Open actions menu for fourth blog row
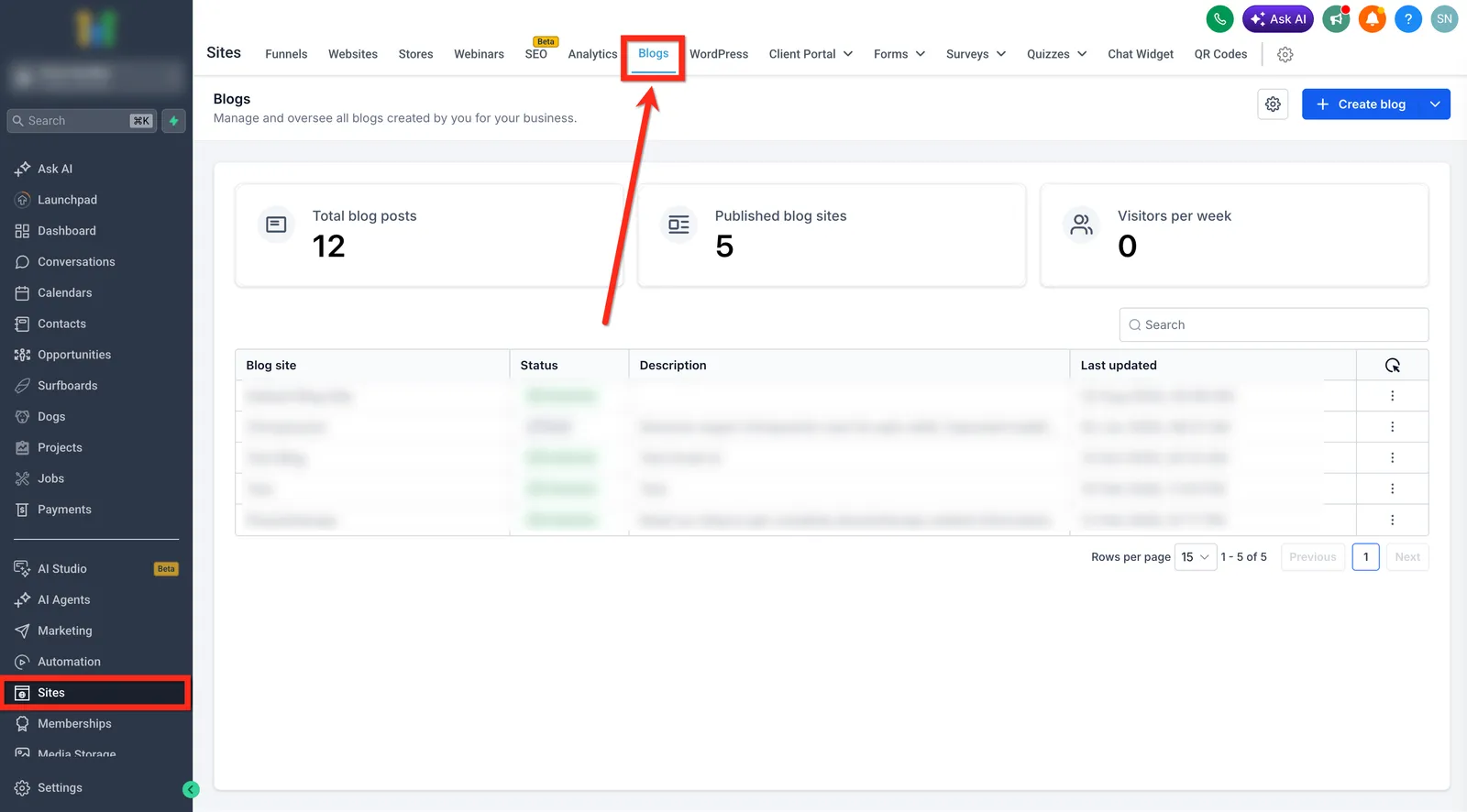Image resolution: width=1467 pixels, height=812 pixels. [1392, 488]
